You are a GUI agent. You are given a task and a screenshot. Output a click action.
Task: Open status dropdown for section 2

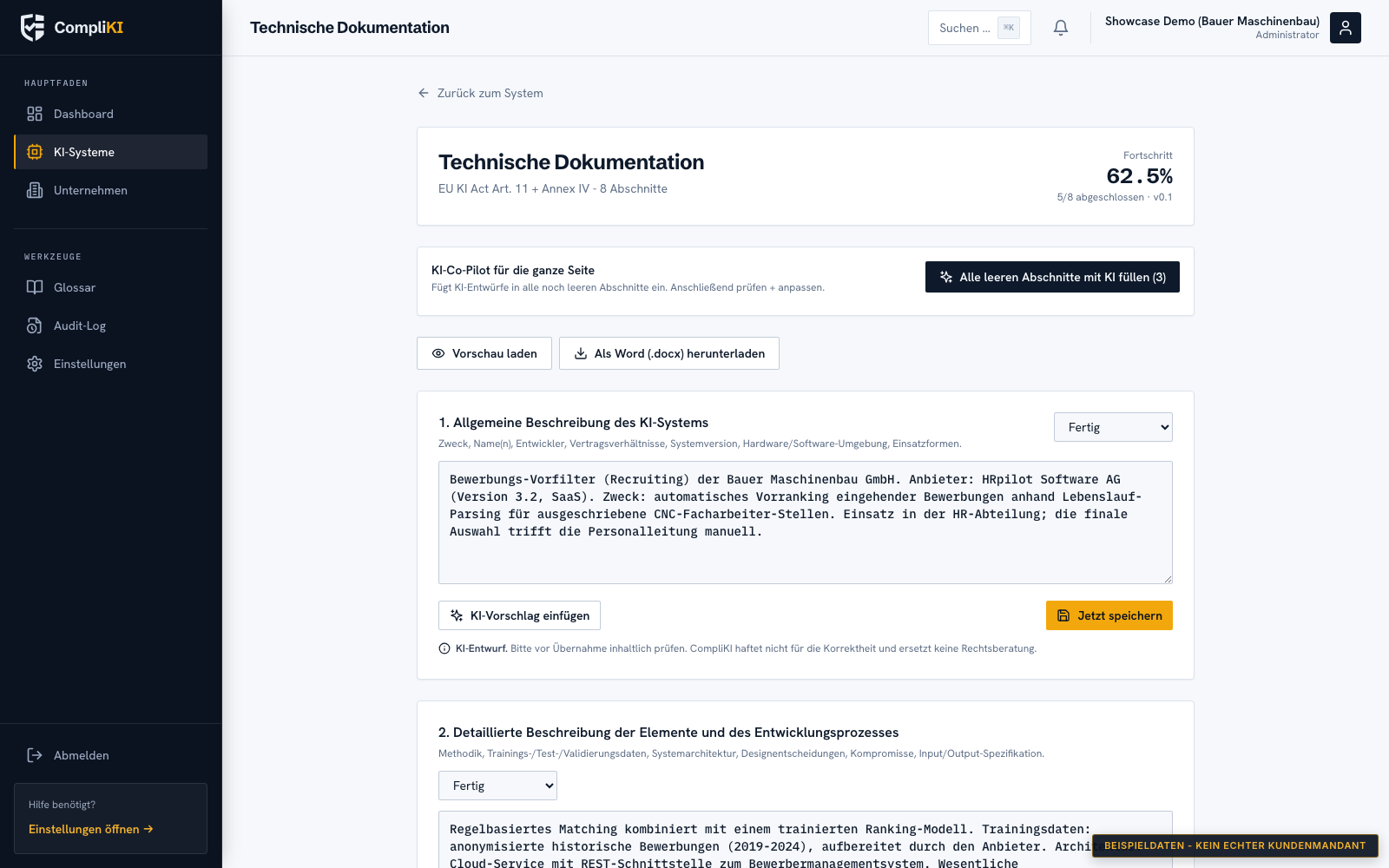[x=497, y=786]
